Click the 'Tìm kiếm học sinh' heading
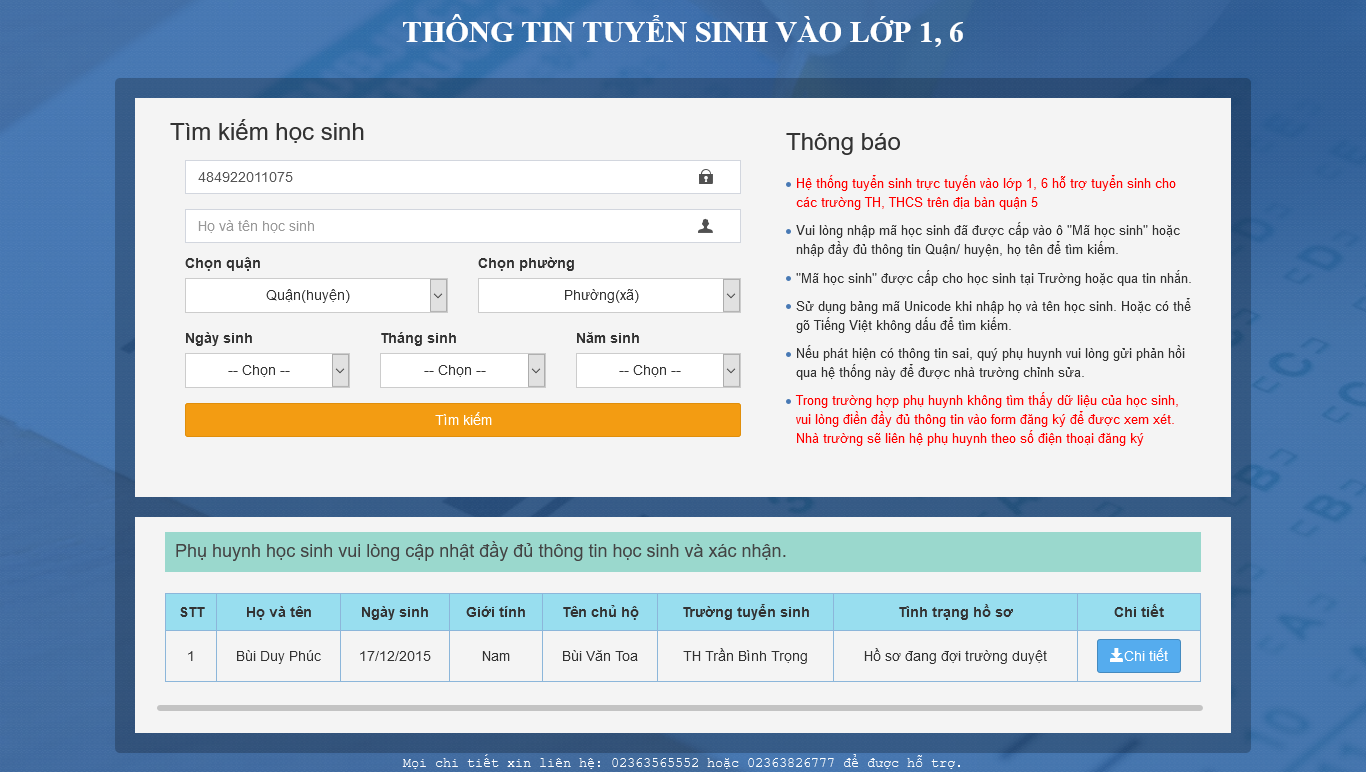The width and height of the screenshot is (1366, 772). point(267,132)
